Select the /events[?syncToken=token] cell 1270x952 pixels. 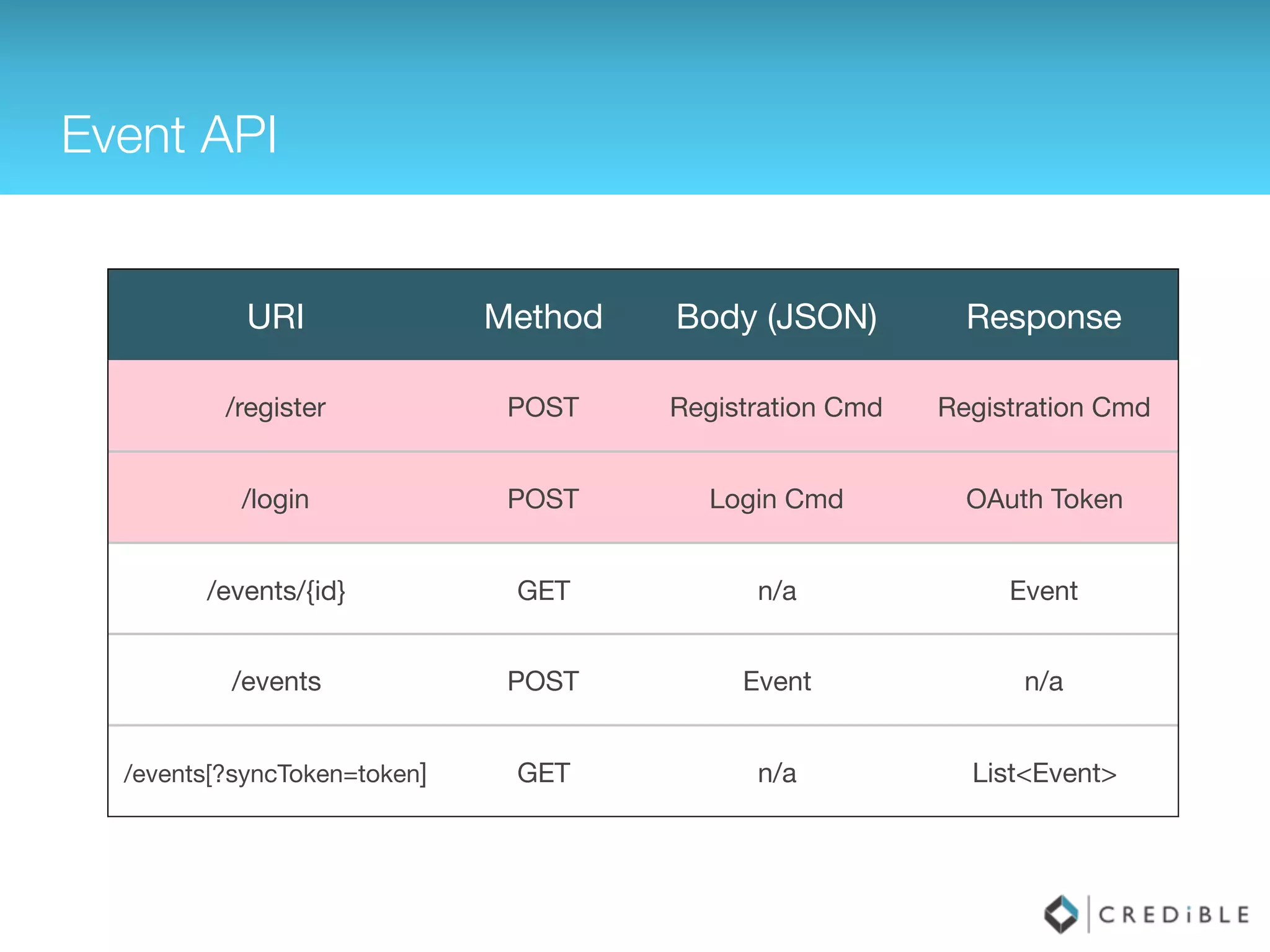pyautogui.click(x=275, y=773)
